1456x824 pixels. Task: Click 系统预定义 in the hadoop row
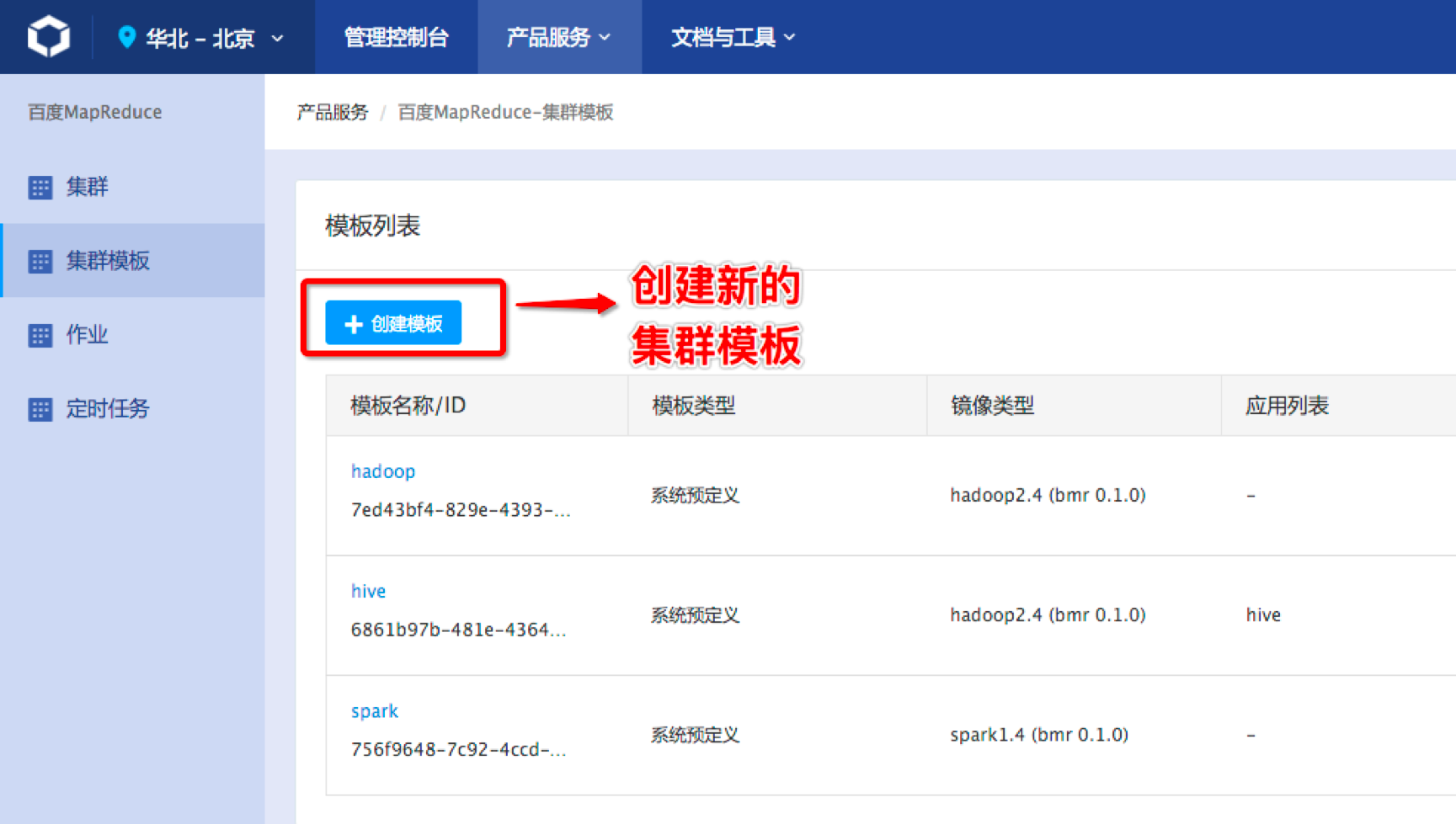[x=695, y=495]
